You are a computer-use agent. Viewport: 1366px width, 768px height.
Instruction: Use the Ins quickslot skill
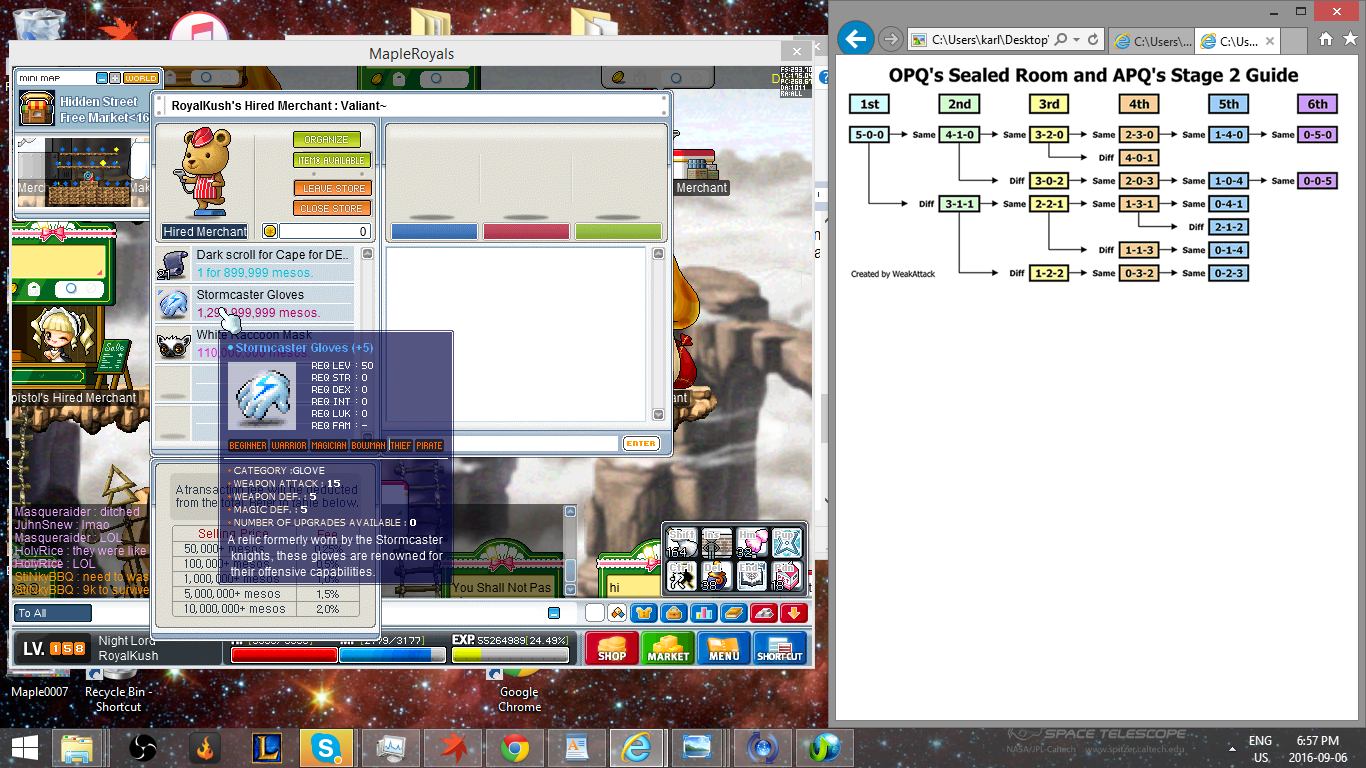[716, 541]
